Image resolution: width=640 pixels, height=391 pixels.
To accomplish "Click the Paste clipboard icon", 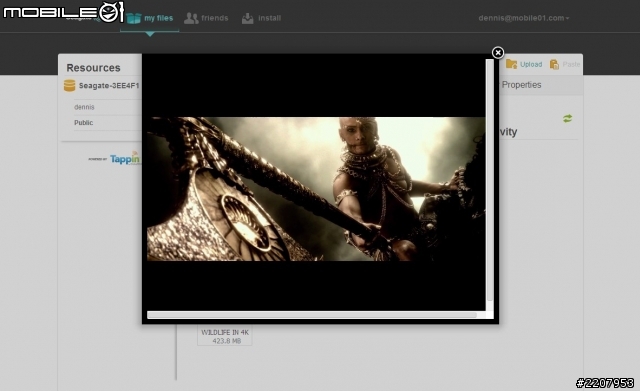I will (x=554, y=64).
